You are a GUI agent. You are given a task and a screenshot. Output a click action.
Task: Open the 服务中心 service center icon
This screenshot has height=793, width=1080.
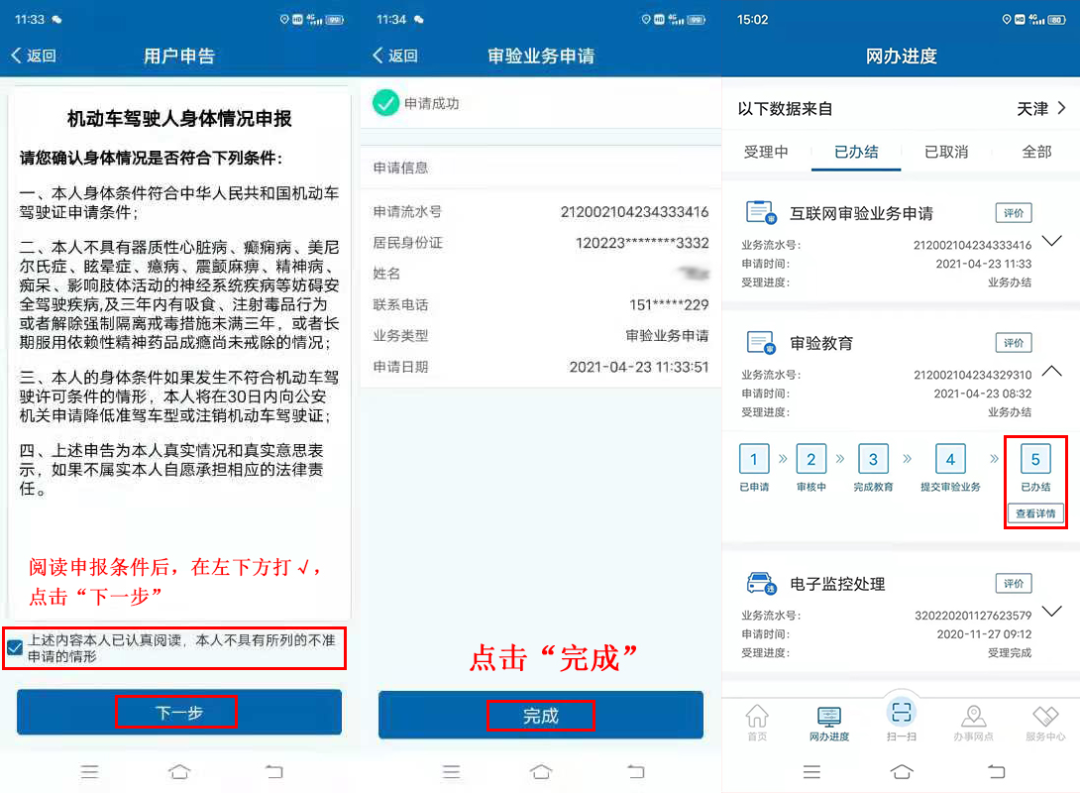tap(1047, 716)
